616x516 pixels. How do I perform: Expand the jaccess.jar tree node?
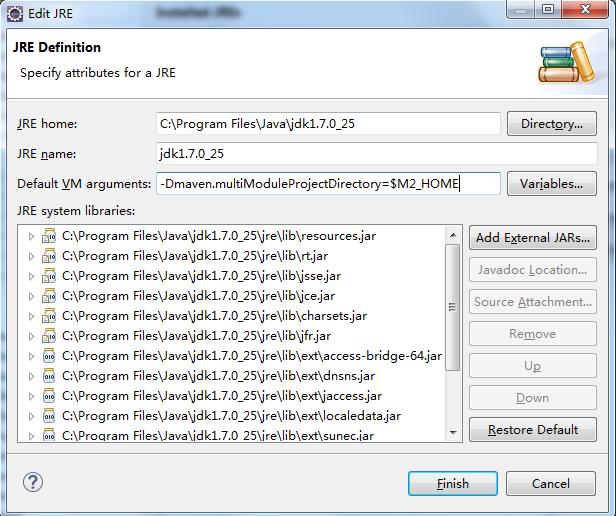click(31, 397)
